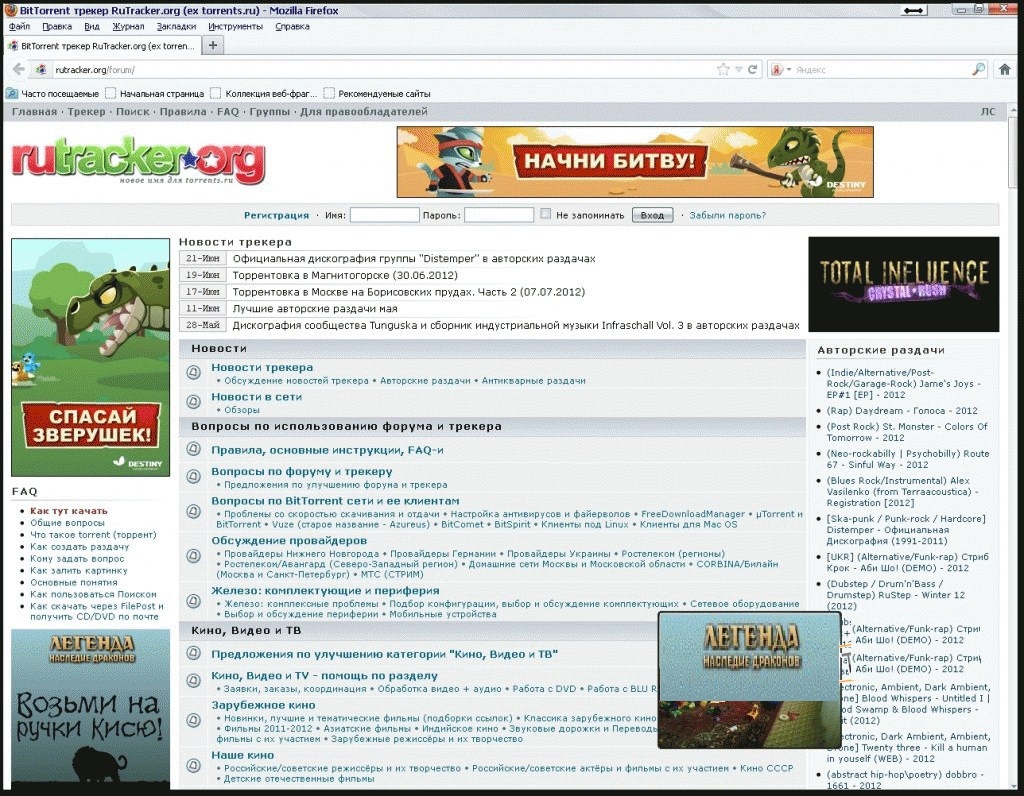The height and width of the screenshot is (796, 1024).
Task: Open the Часто посещаемые bookmarks folder
Action: (52, 93)
